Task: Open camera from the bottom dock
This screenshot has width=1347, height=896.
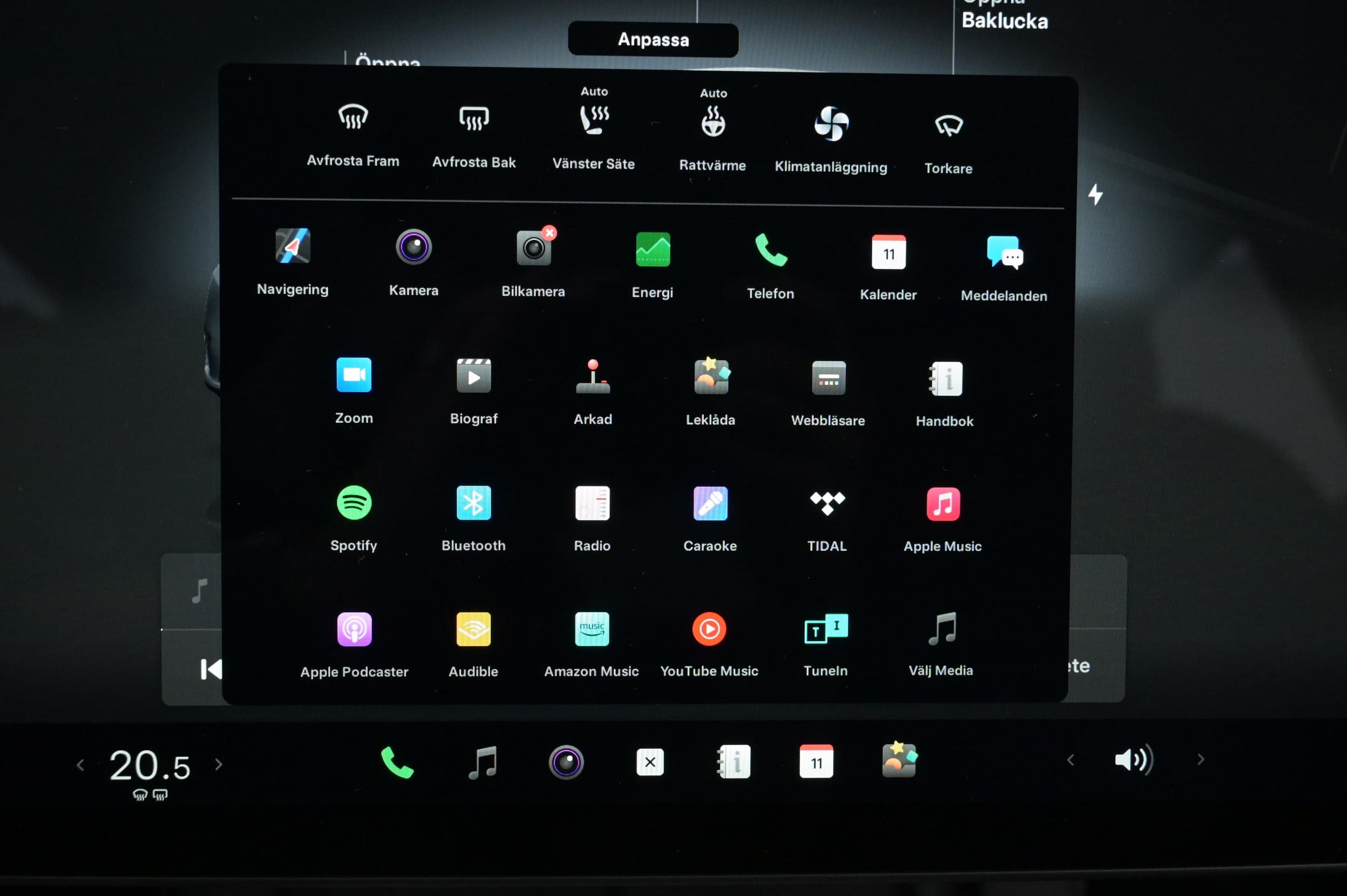Action: (566, 762)
